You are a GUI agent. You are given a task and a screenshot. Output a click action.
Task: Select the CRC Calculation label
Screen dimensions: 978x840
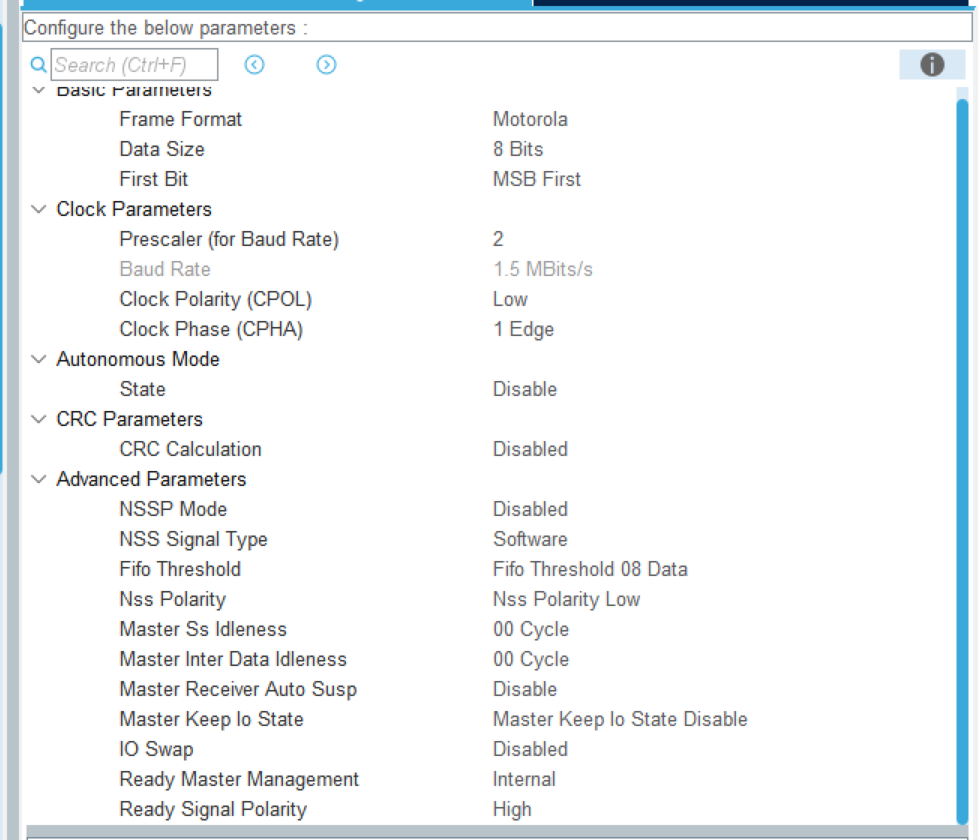(190, 449)
